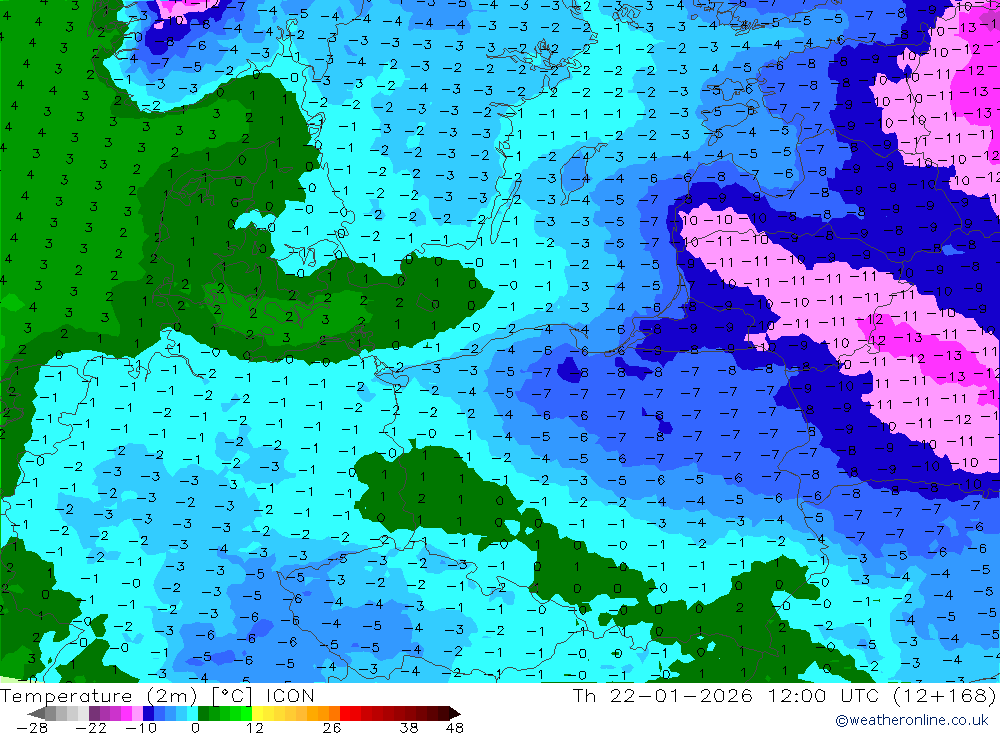1000x733 pixels.
Task: Click the 38 legend label
Action: [409, 727]
